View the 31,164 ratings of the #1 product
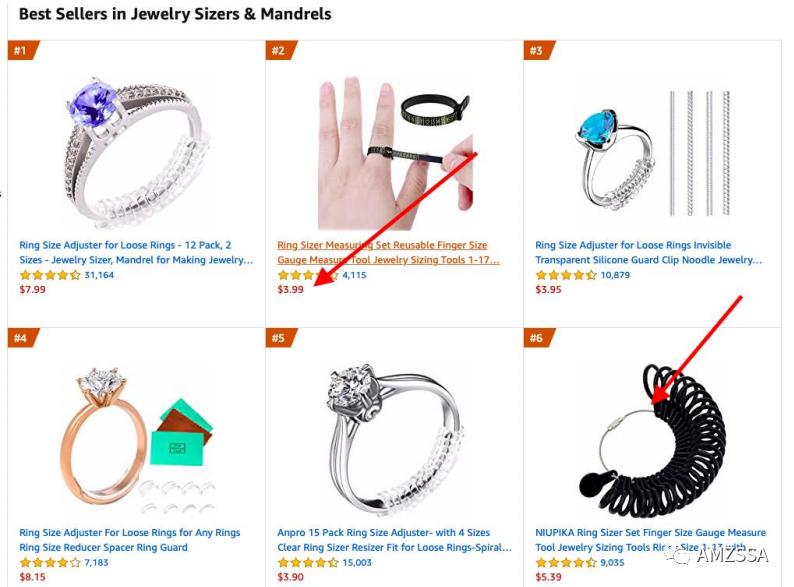 (99, 275)
